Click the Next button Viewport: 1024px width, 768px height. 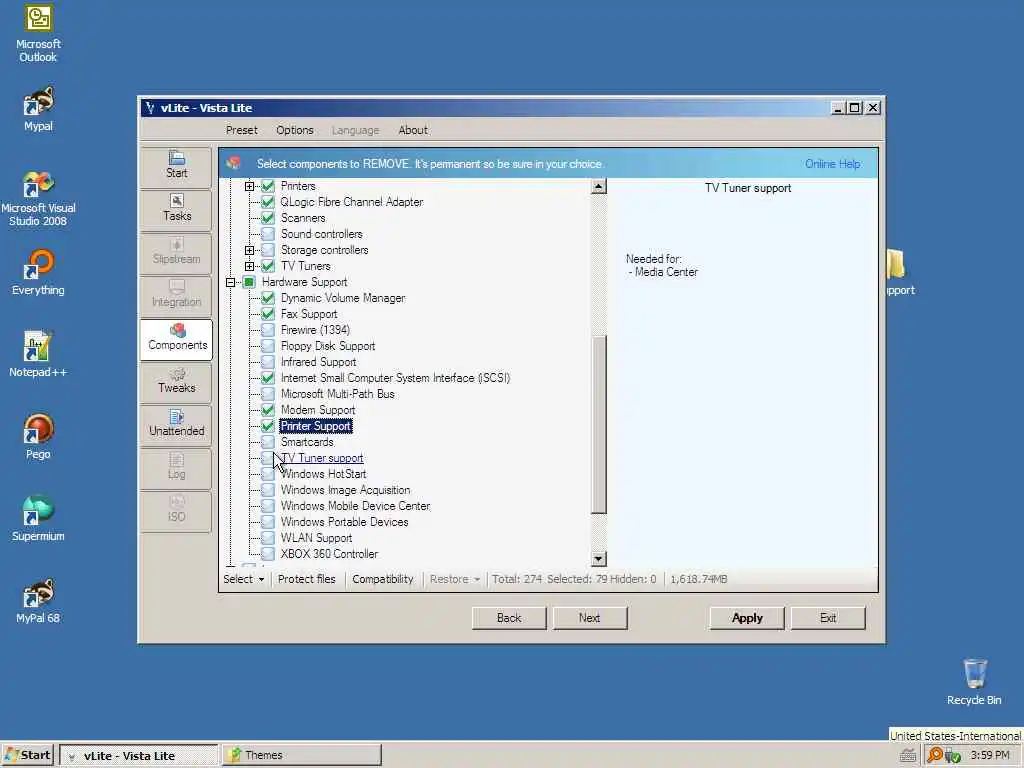coord(590,618)
